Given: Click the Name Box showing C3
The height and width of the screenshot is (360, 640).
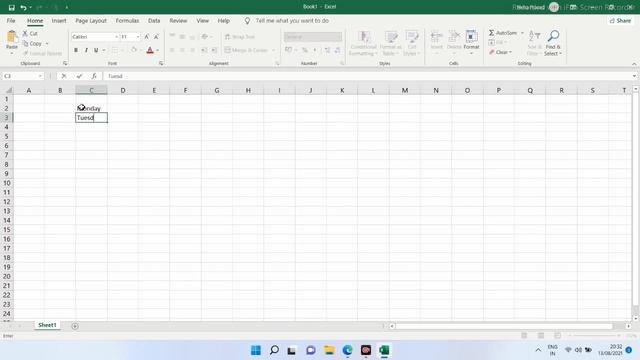Looking at the screenshot, I should [x=23, y=76].
